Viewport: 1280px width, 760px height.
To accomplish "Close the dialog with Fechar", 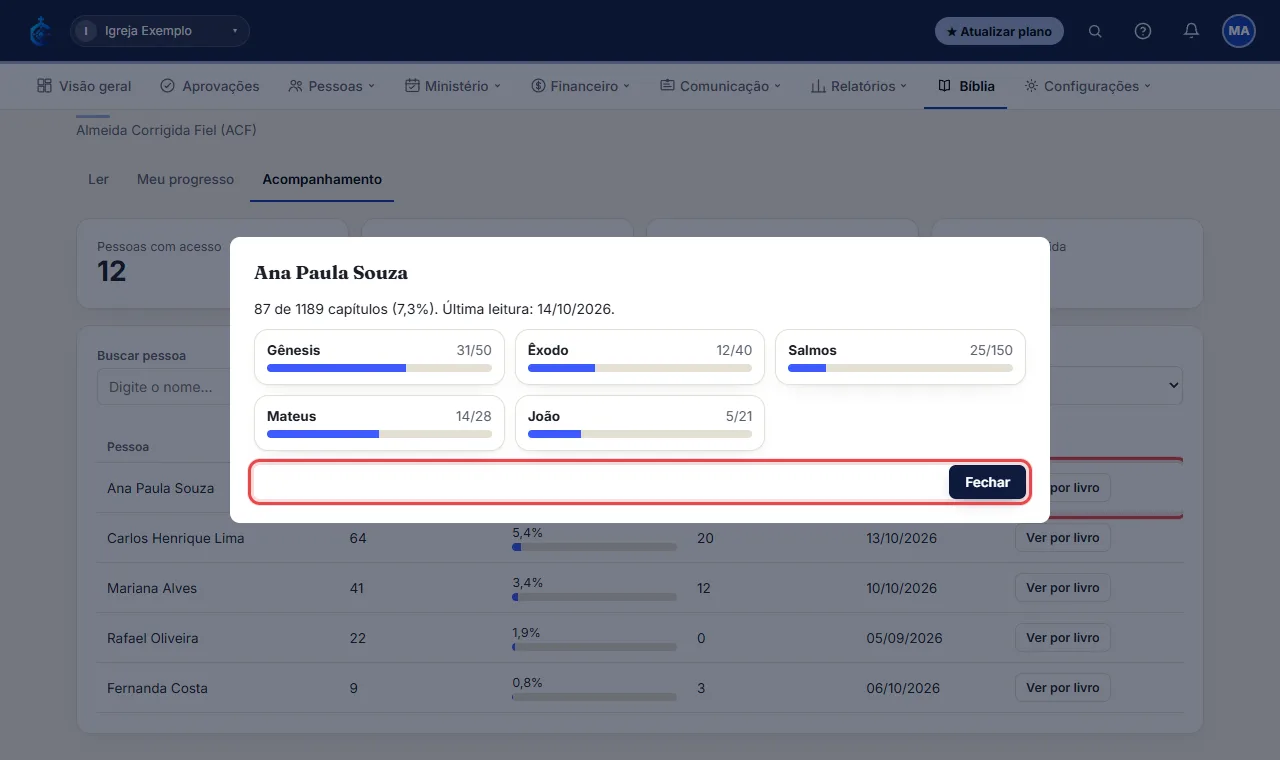I will click(x=987, y=482).
